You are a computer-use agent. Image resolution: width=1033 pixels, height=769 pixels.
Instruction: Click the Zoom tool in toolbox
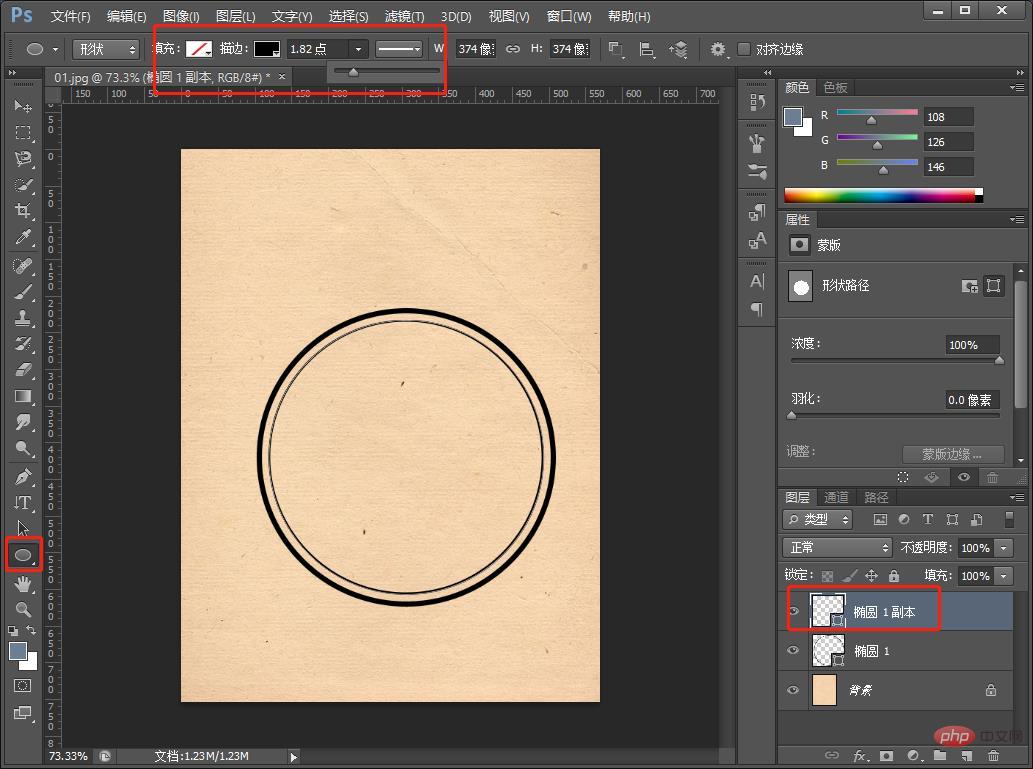tap(23, 608)
